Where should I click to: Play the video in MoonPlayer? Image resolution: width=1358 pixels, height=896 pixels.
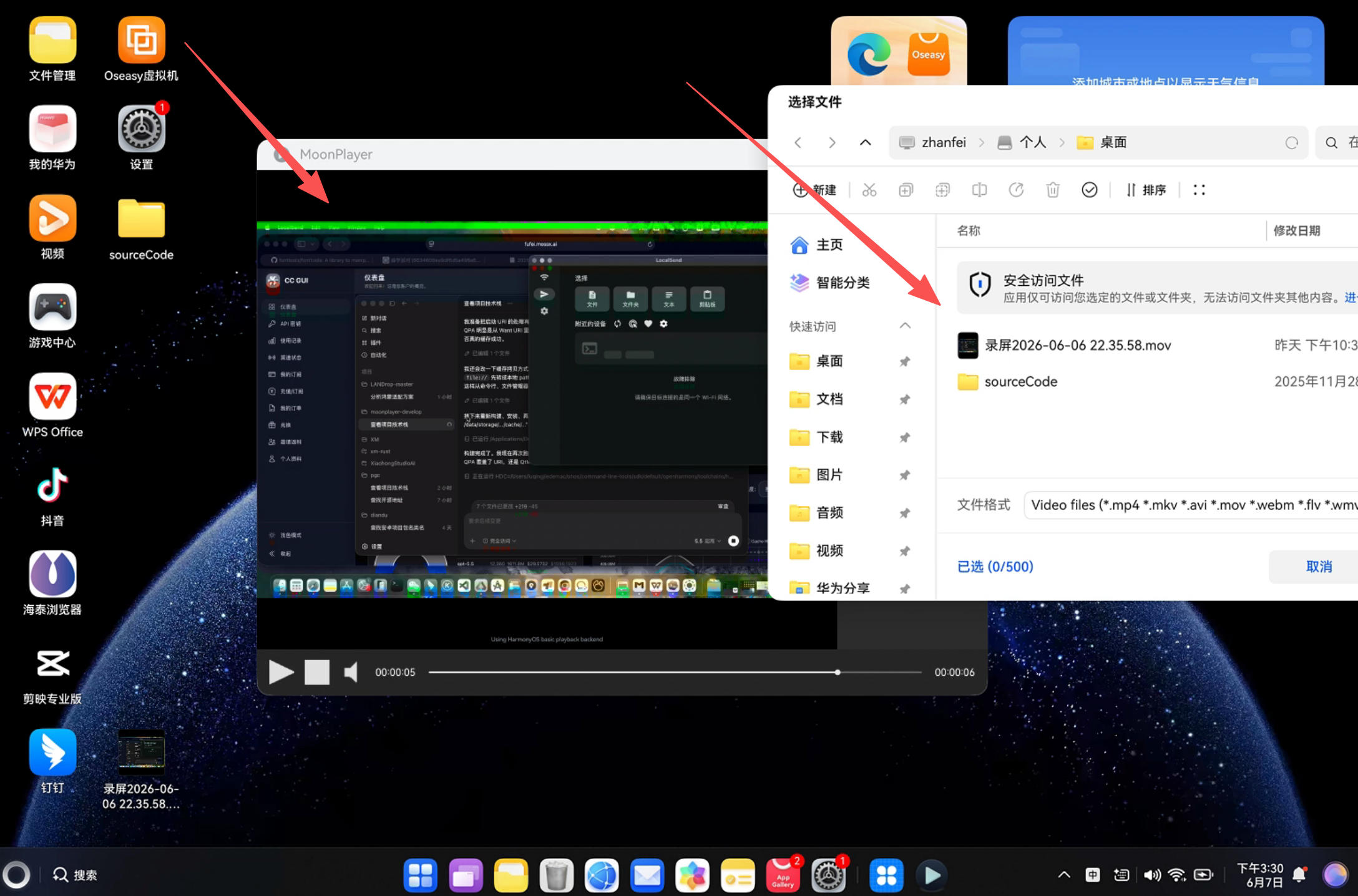[x=281, y=672]
